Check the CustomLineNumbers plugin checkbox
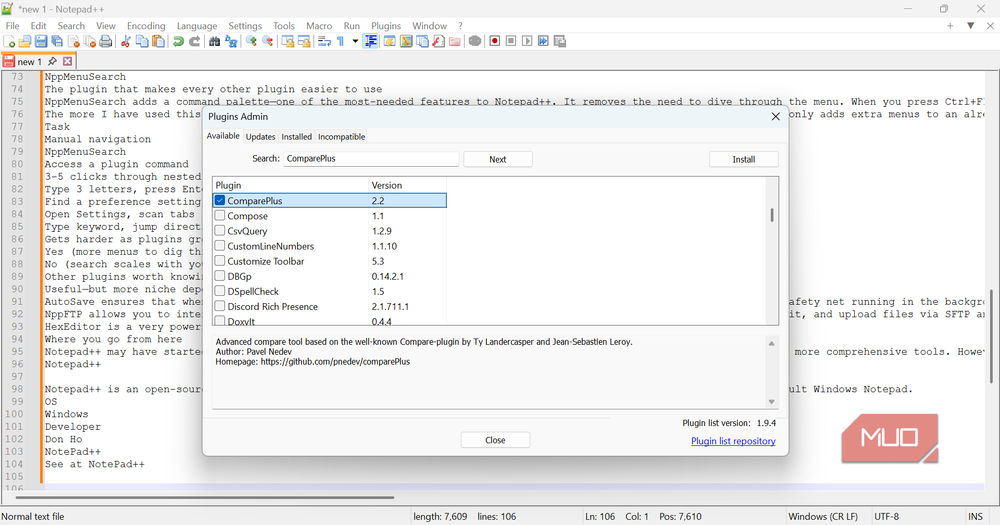This screenshot has height=525, width=1000. tap(220, 246)
